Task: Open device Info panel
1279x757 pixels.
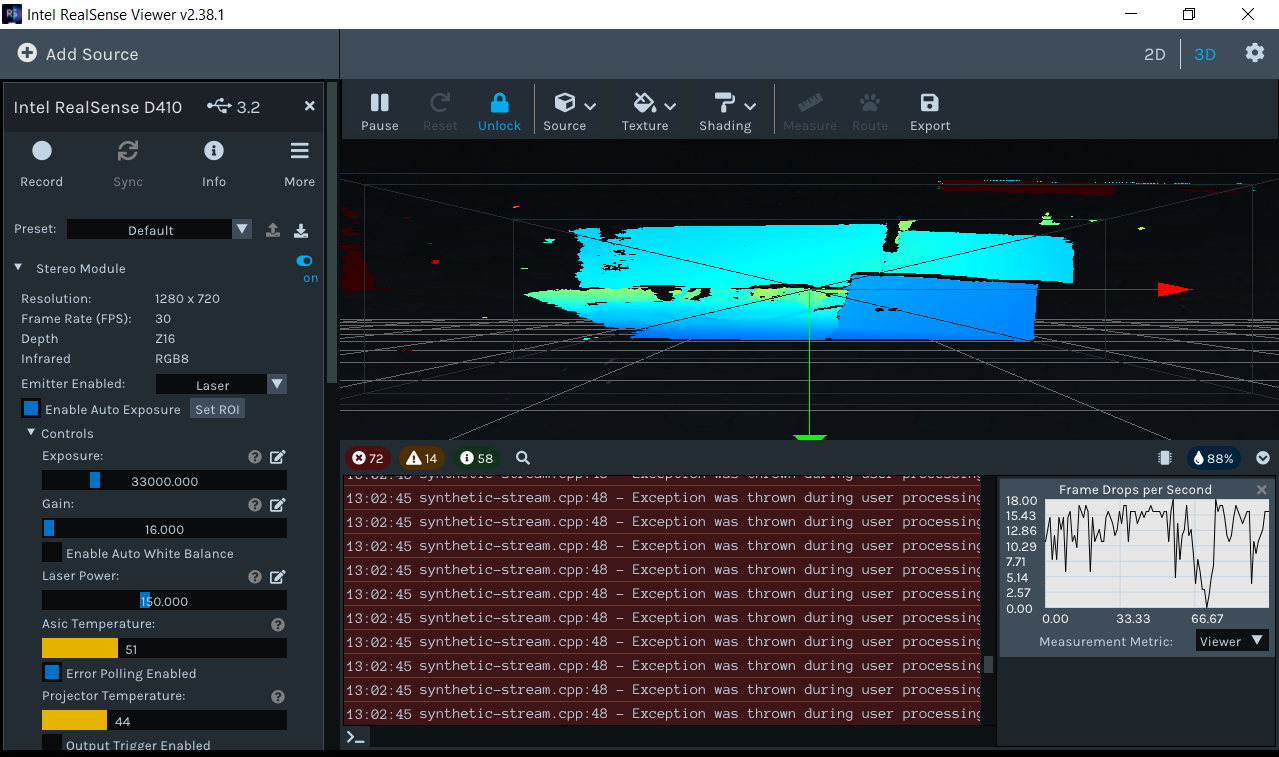Action: (213, 150)
